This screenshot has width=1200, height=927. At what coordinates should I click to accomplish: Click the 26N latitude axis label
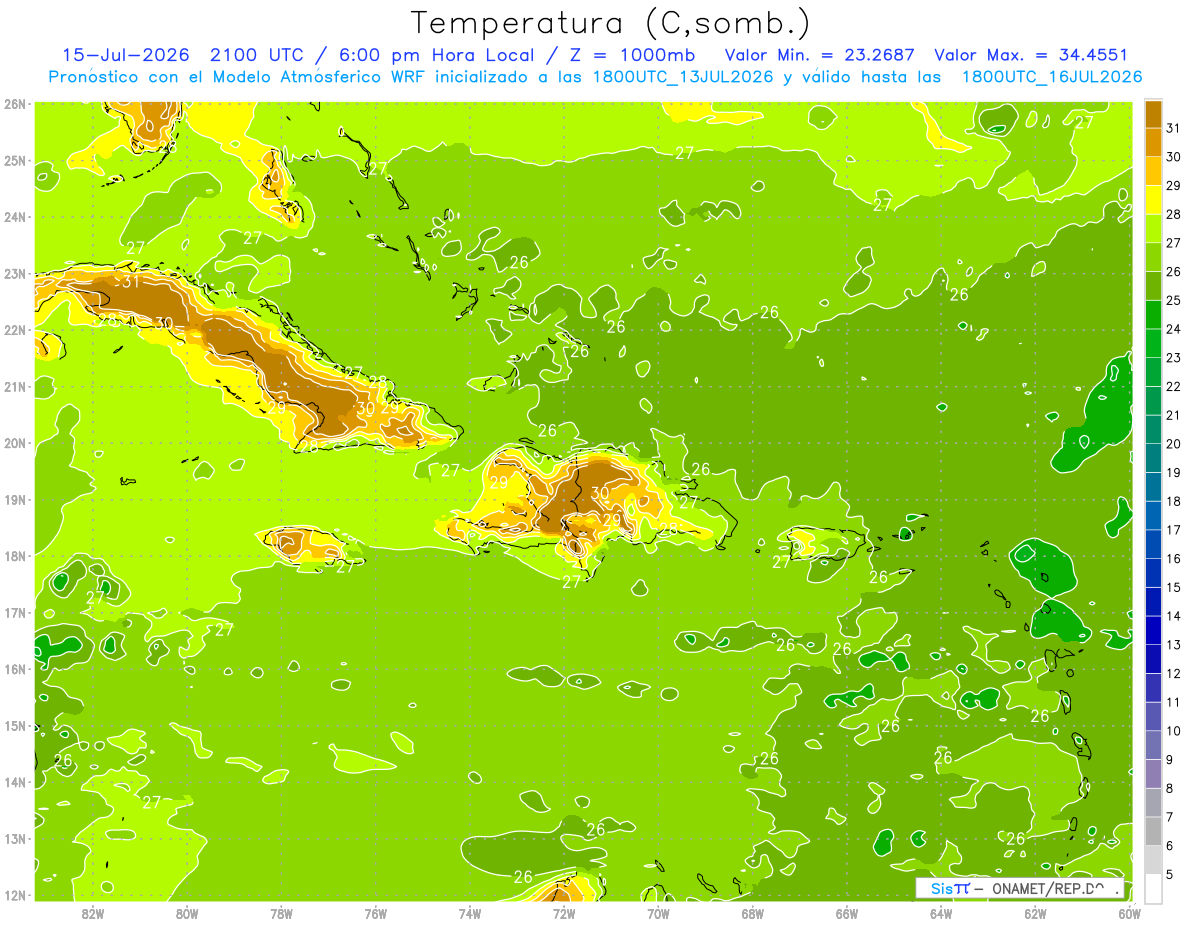pyautogui.click(x=15, y=104)
